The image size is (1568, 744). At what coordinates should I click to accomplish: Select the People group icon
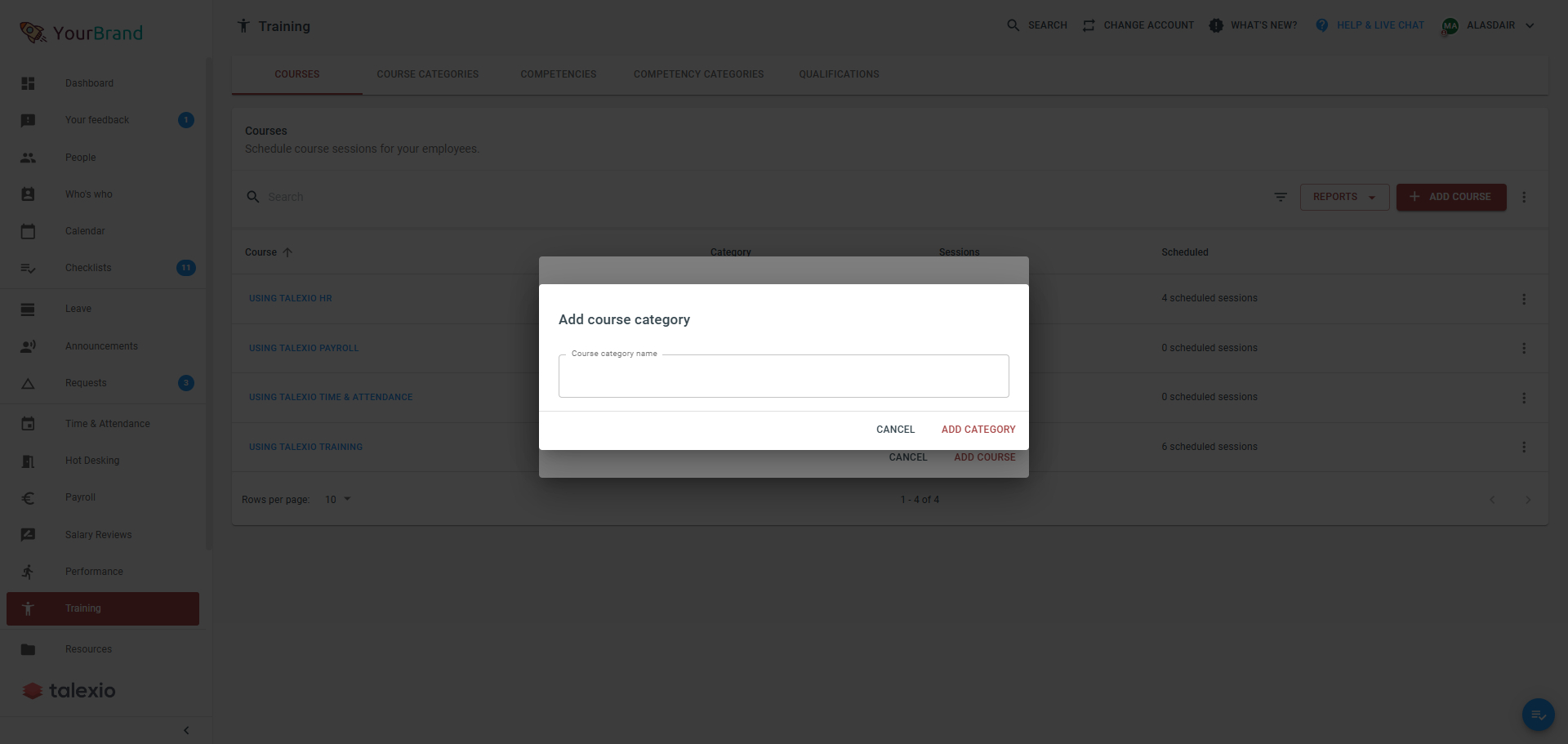click(28, 158)
